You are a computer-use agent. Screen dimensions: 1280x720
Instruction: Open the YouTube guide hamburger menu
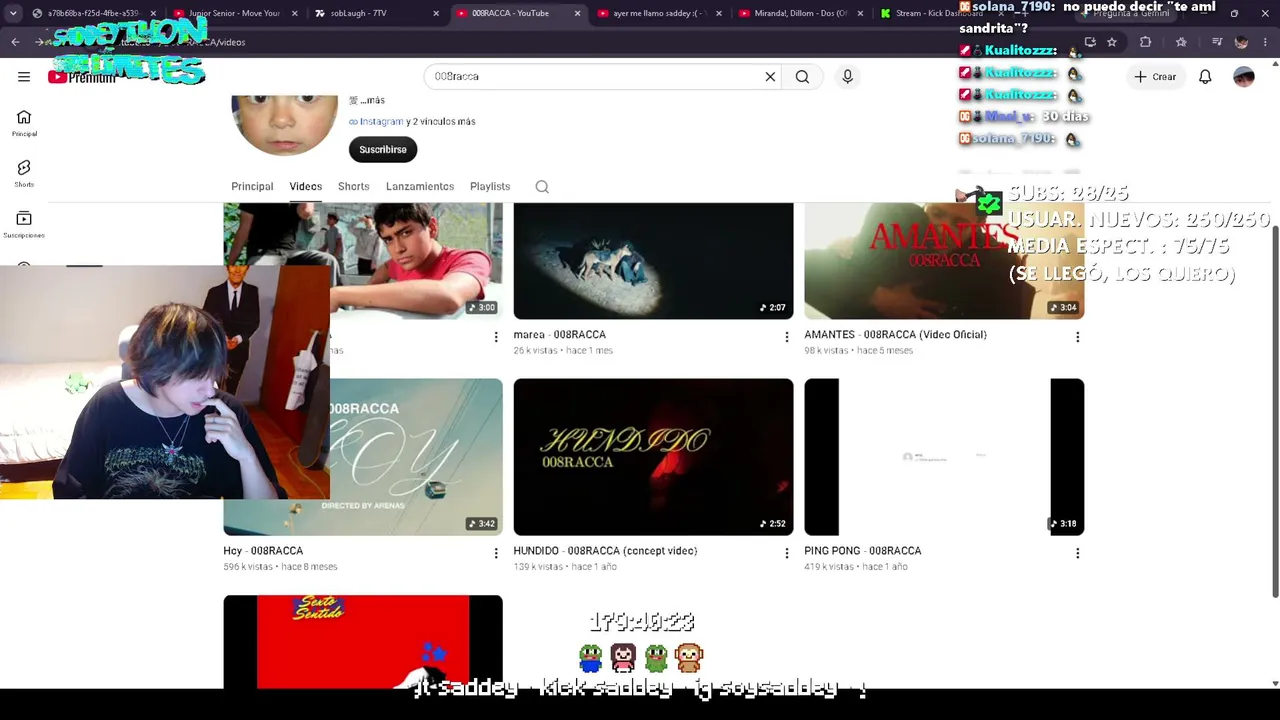tap(24, 77)
